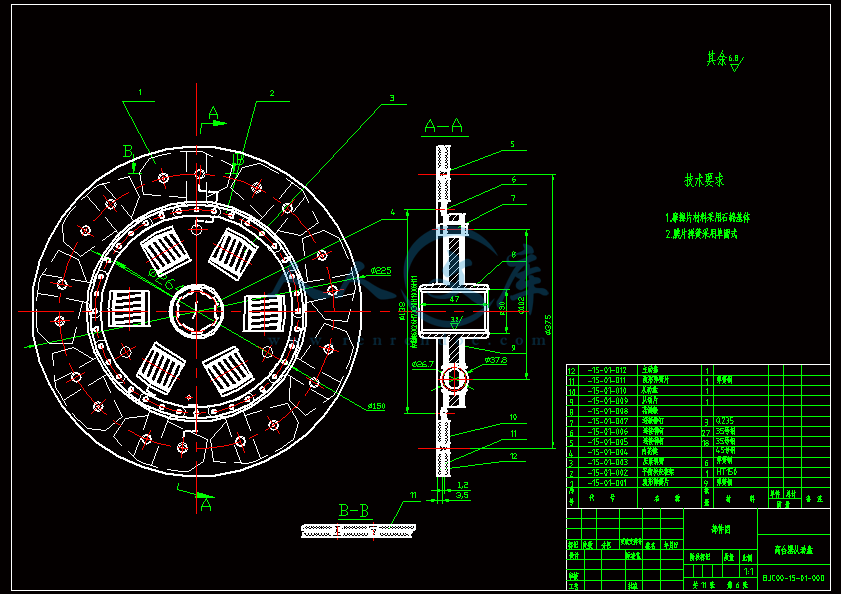Click the 离合器从动盘 title block name
This screenshot has height=594, width=841.
[794, 550]
